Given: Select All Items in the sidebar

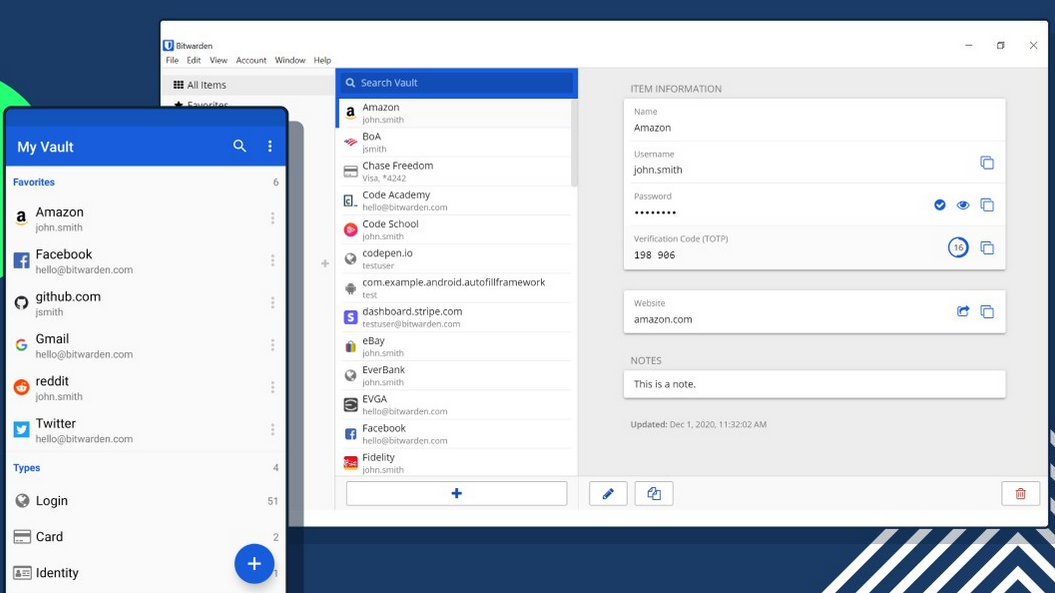Looking at the screenshot, I should [247, 85].
